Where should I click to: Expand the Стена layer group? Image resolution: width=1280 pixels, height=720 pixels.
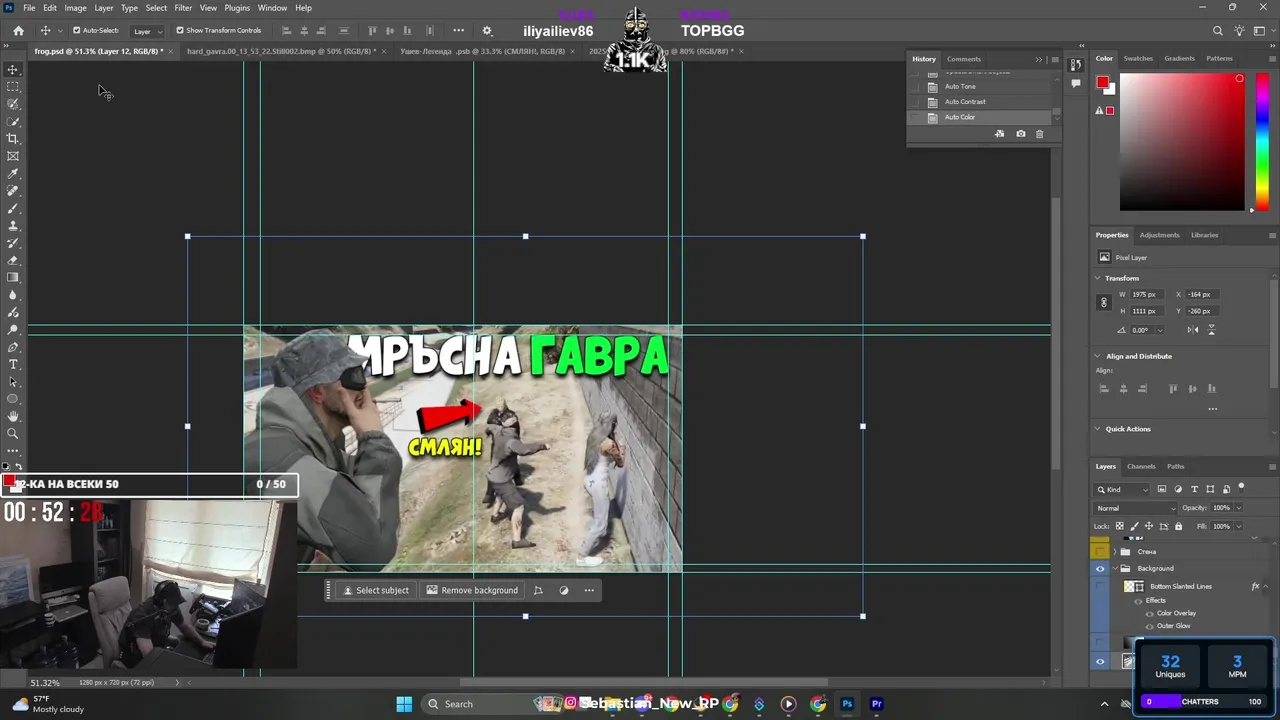click(1115, 552)
